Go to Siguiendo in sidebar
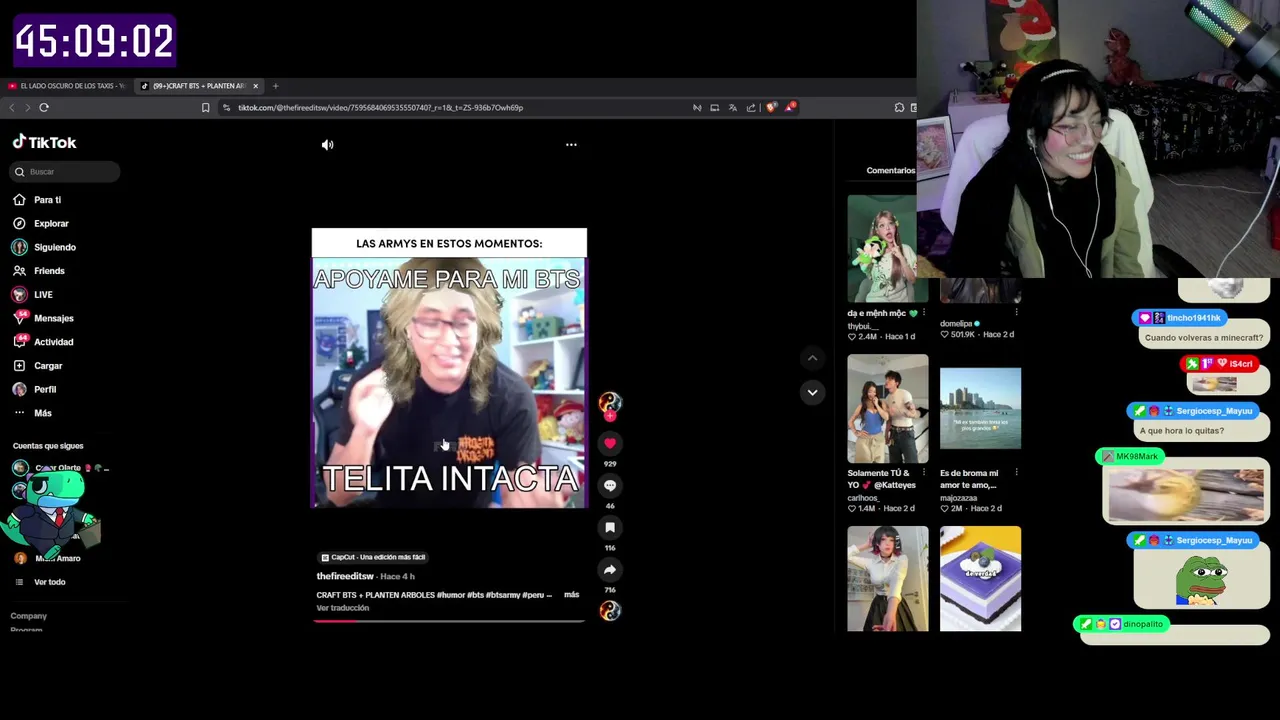This screenshot has height=720, width=1280. [x=44, y=247]
